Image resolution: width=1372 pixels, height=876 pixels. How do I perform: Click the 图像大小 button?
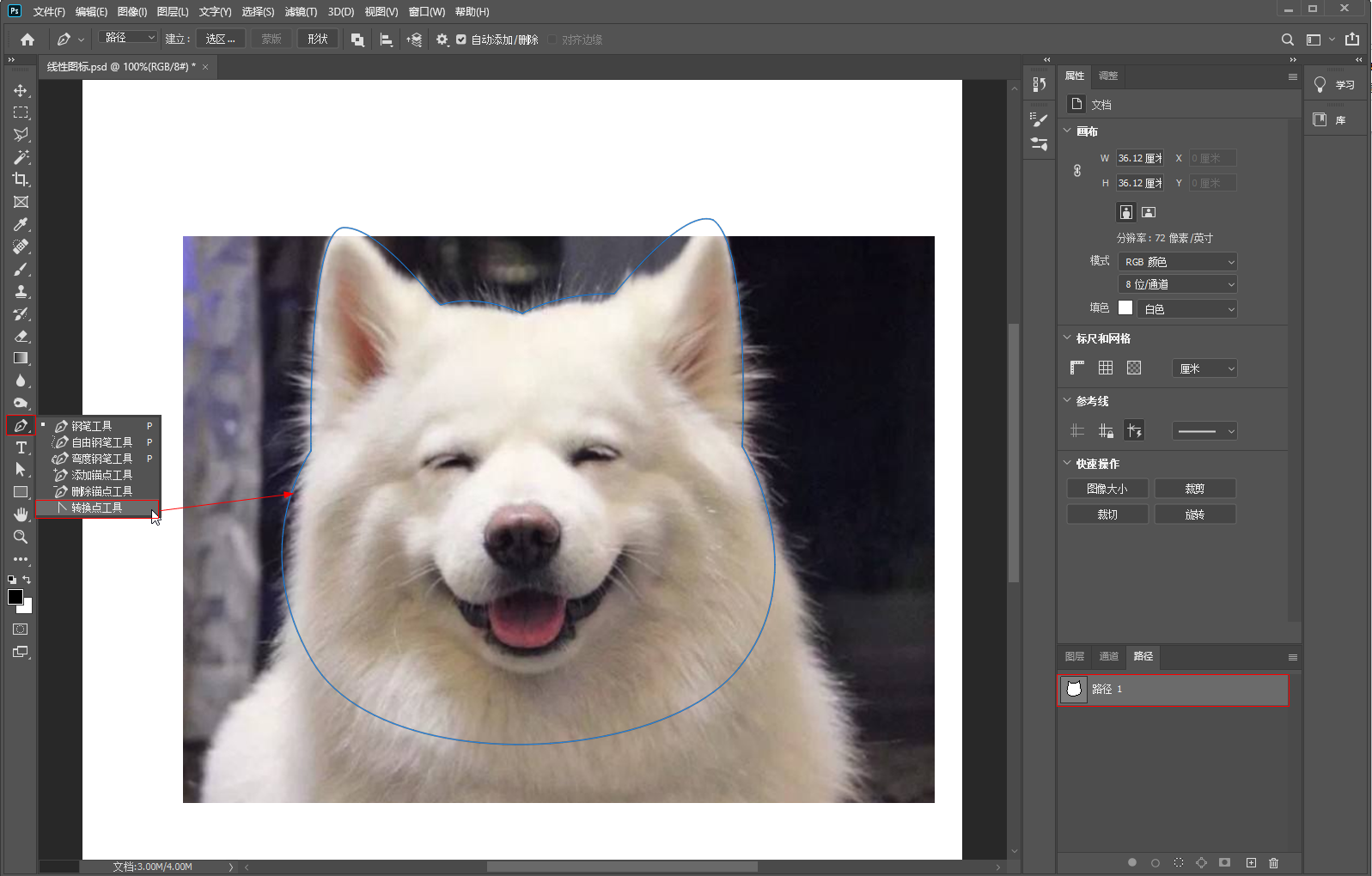click(x=1107, y=489)
